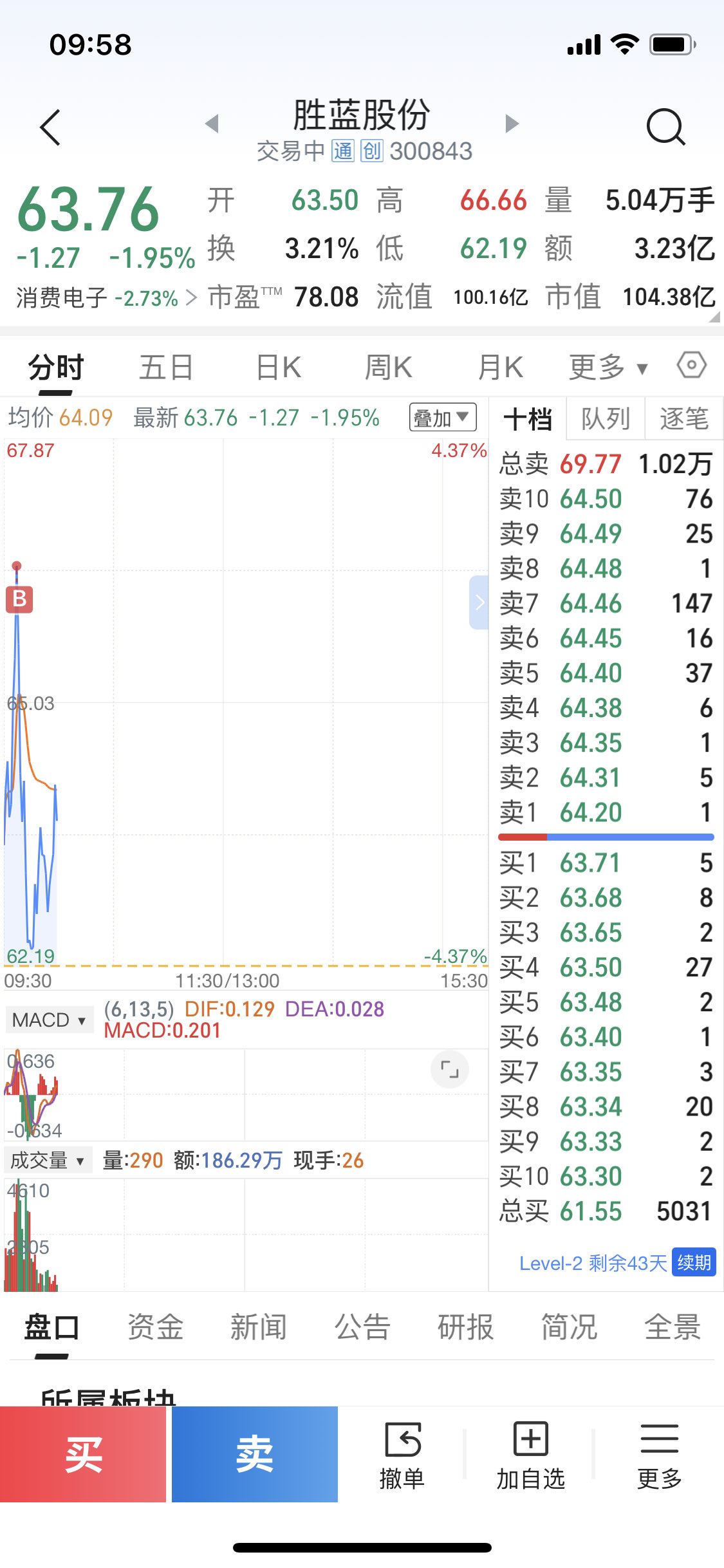The height and width of the screenshot is (1568, 724).
Task: Go to next stock with right triangle
Action: (x=512, y=123)
